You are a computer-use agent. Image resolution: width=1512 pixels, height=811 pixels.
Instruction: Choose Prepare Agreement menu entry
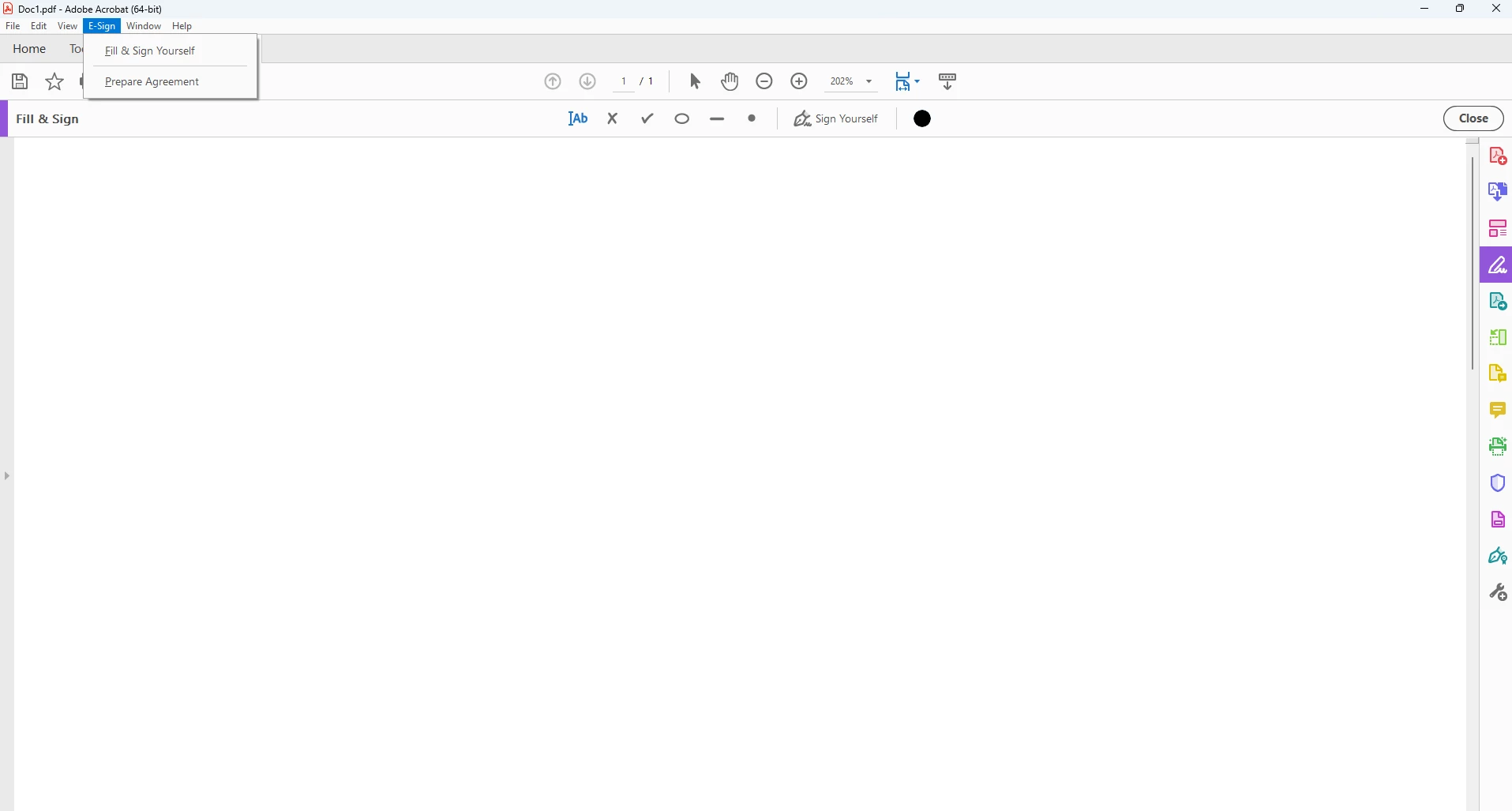tap(152, 81)
